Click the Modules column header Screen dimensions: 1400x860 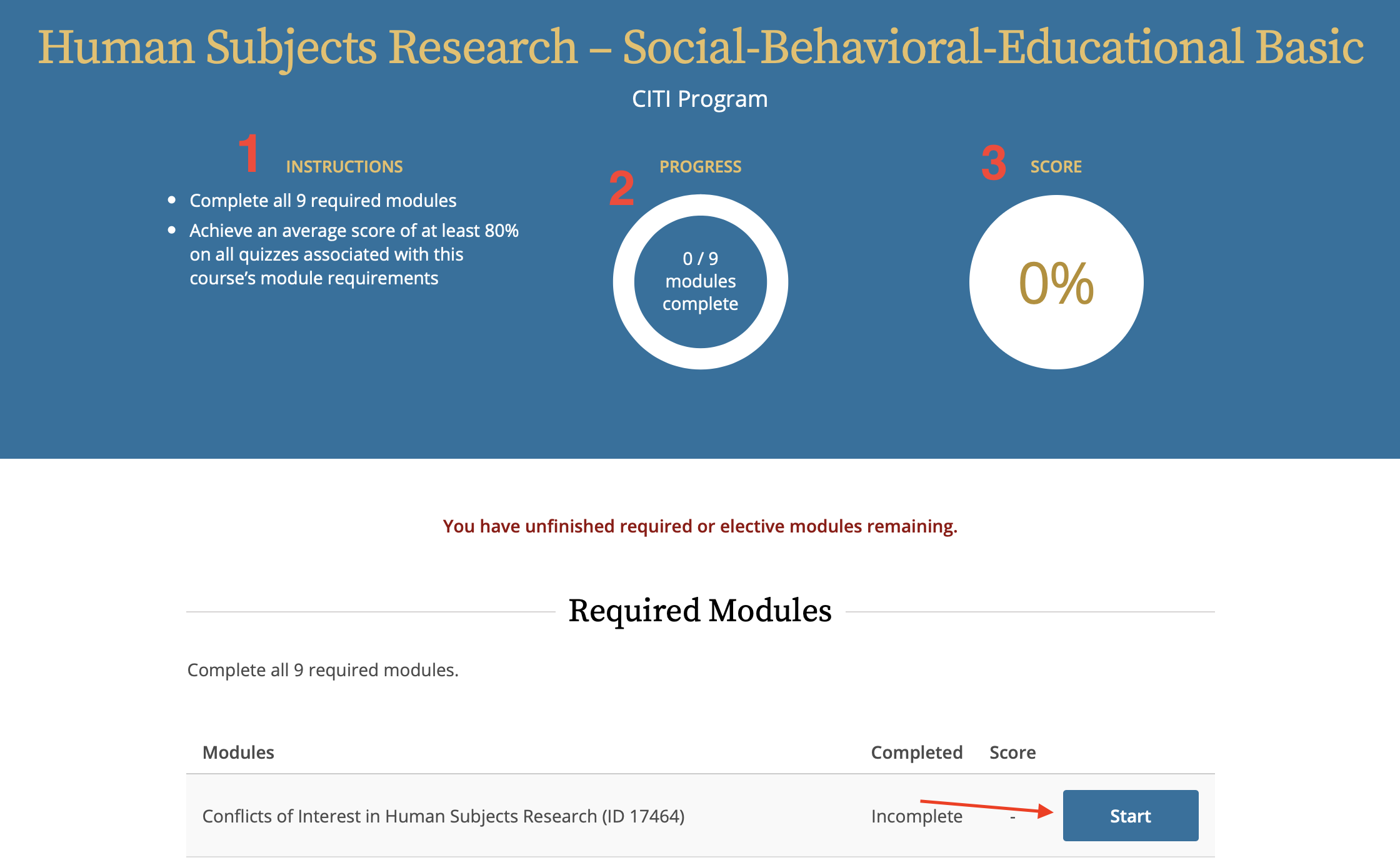(x=238, y=752)
